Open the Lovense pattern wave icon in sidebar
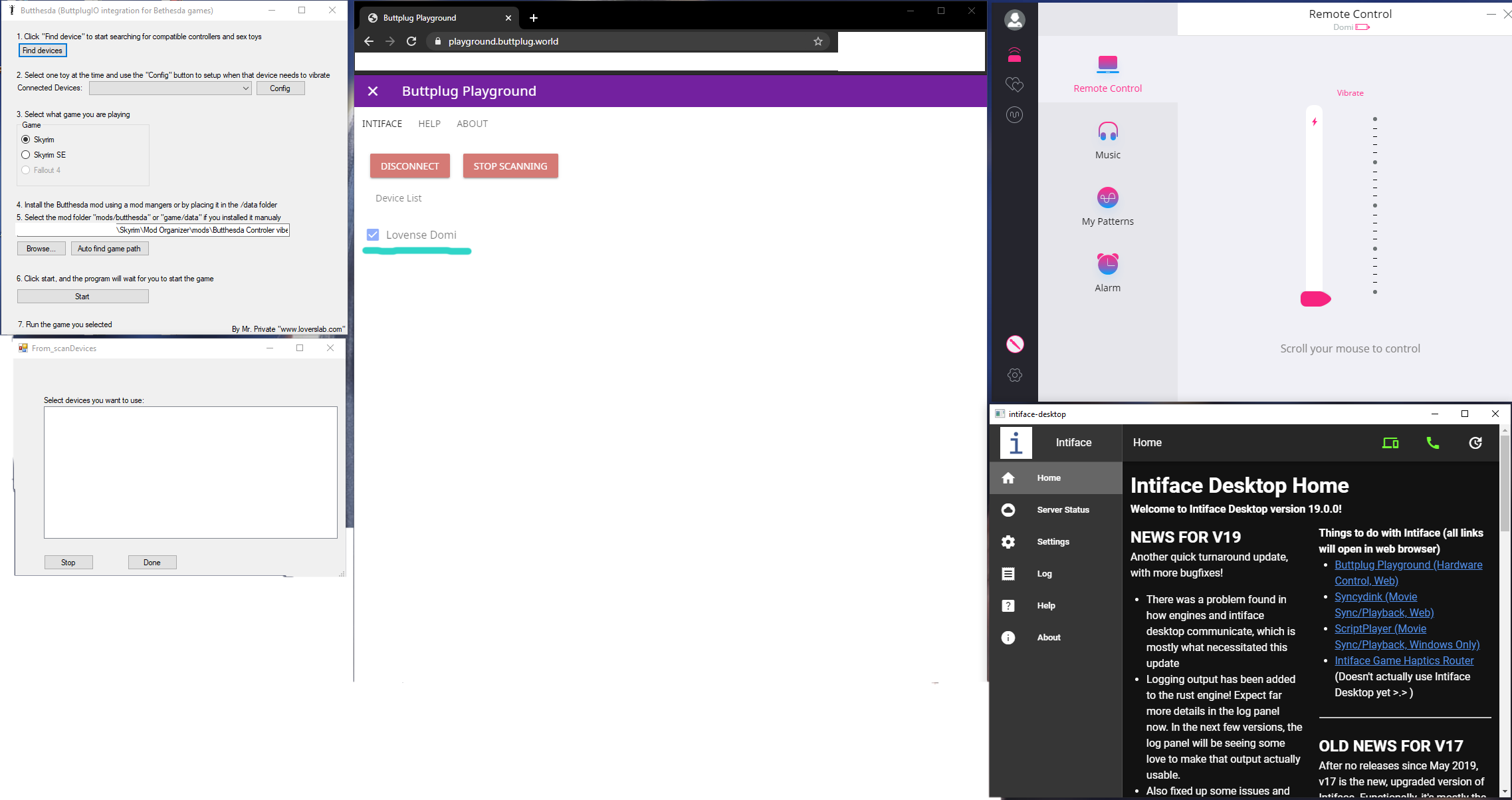Image resolution: width=1512 pixels, height=800 pixels. click(x=1014, y=115)
